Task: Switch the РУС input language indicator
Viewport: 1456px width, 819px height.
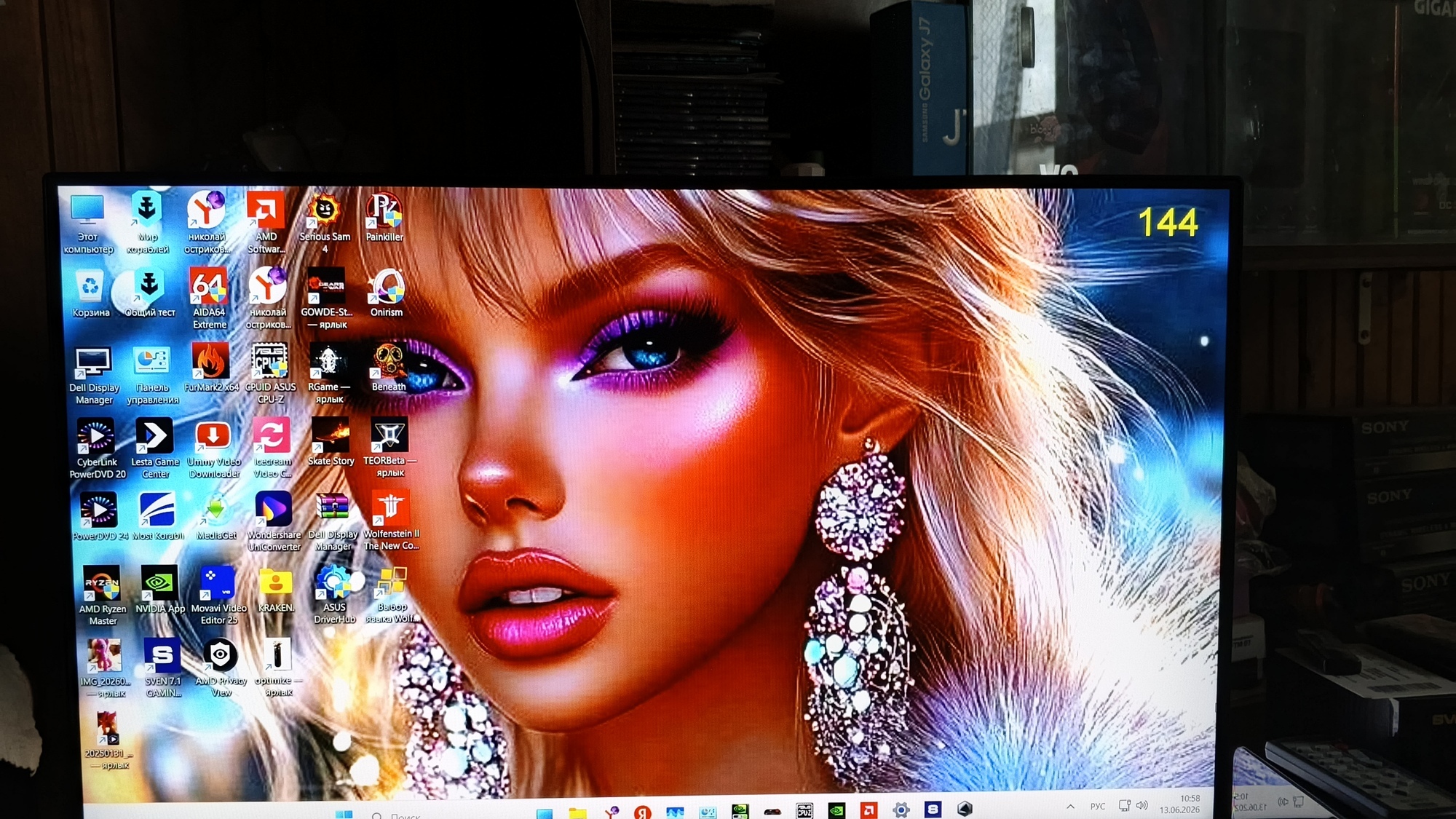Action: (x=1097, y=806)
